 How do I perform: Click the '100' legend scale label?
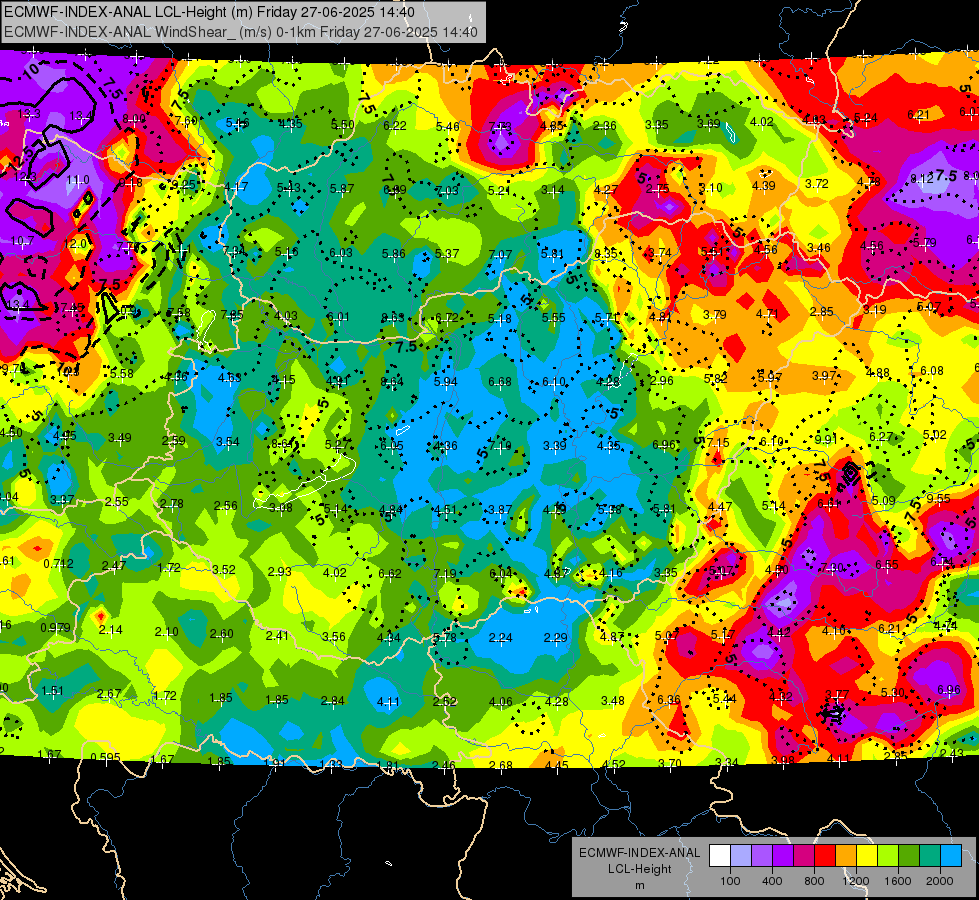pos(731,881)
